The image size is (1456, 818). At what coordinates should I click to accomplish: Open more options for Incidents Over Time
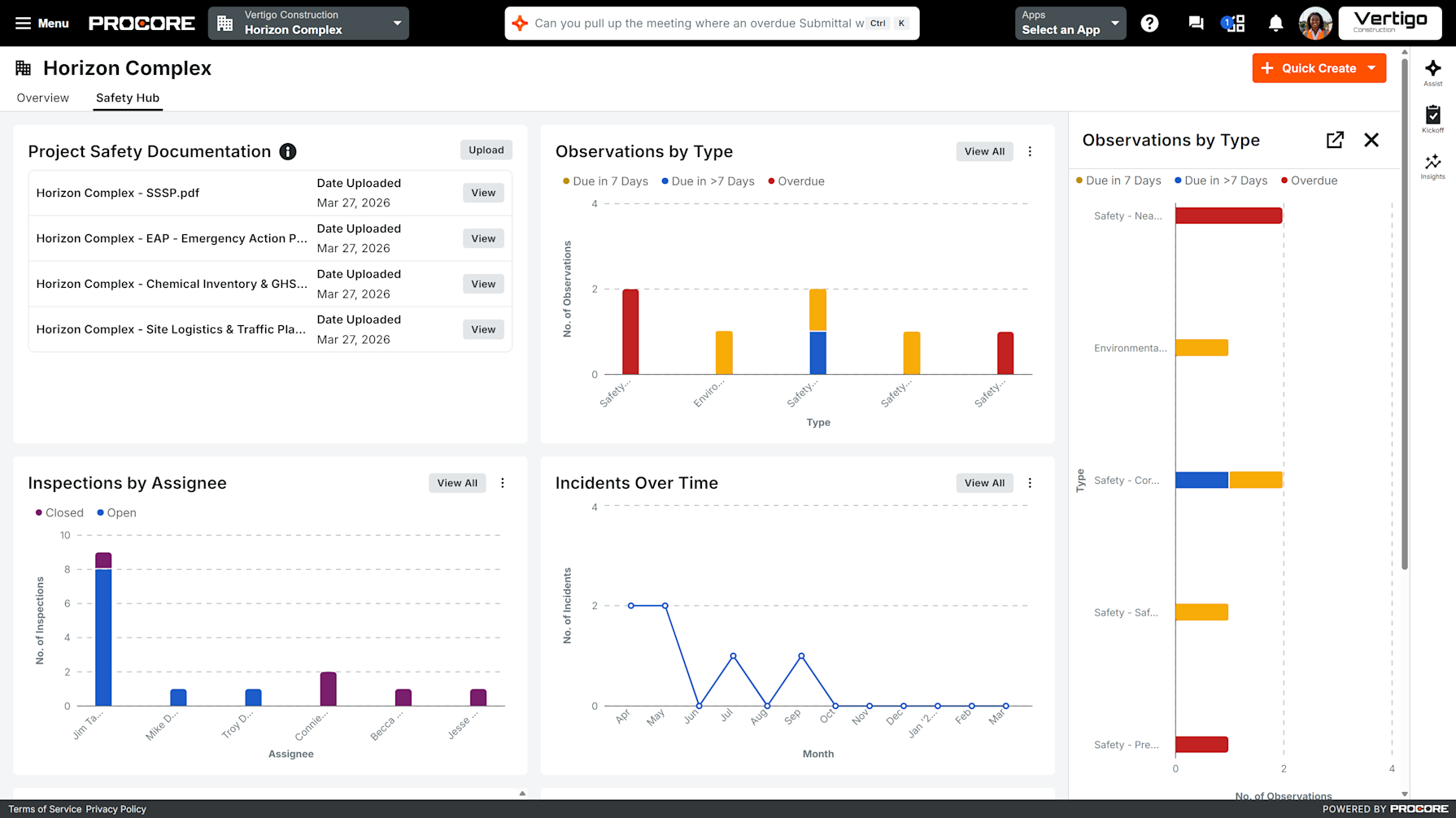pos(1030,483)
